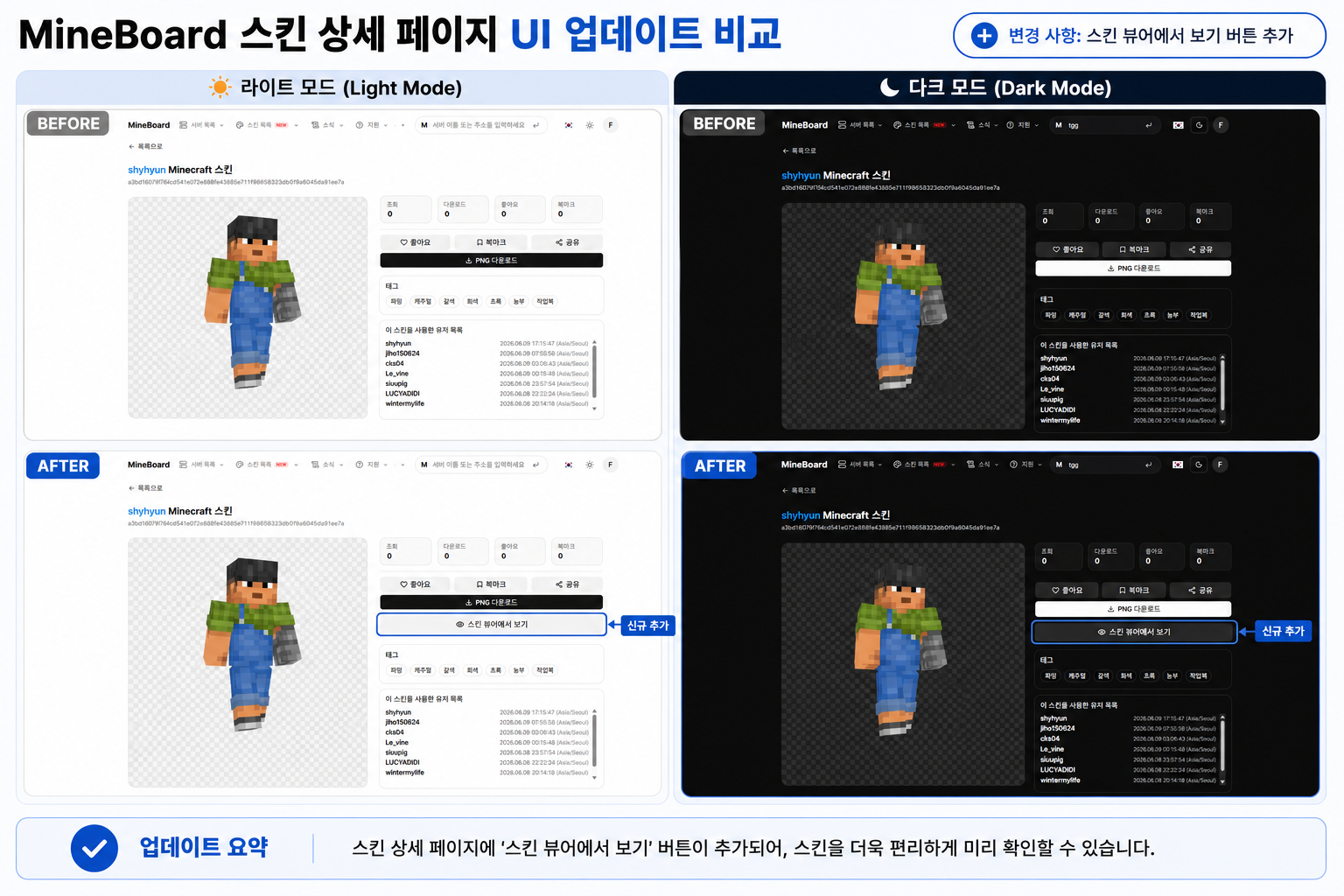The image size is (1344, 896).
Task: Click the eye icon 스킨 뷰어에서 보기 in dark AFTER panel
Action: coord(1102,632)
